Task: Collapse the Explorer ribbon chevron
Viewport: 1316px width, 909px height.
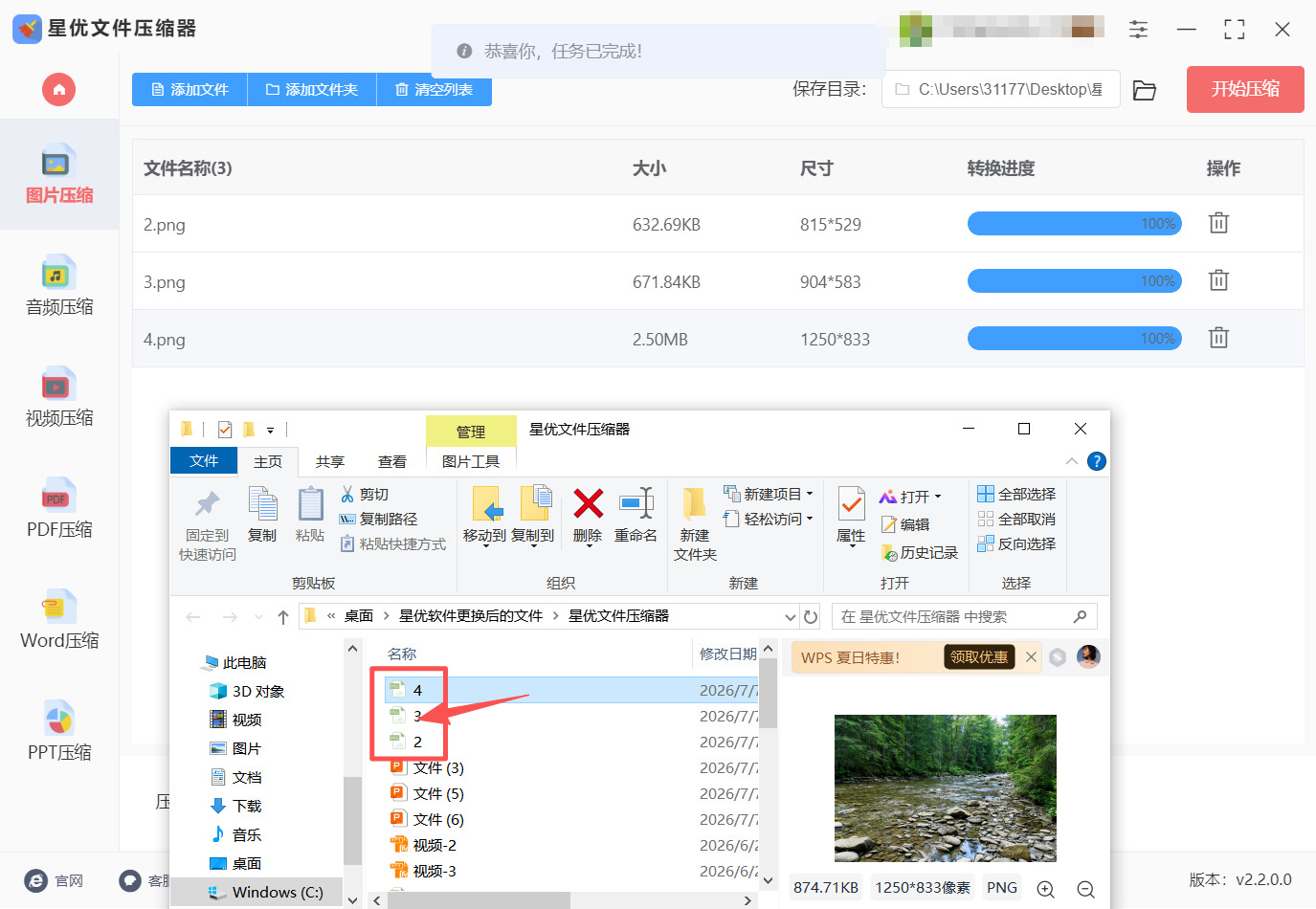Action: tap(1072, 461)
